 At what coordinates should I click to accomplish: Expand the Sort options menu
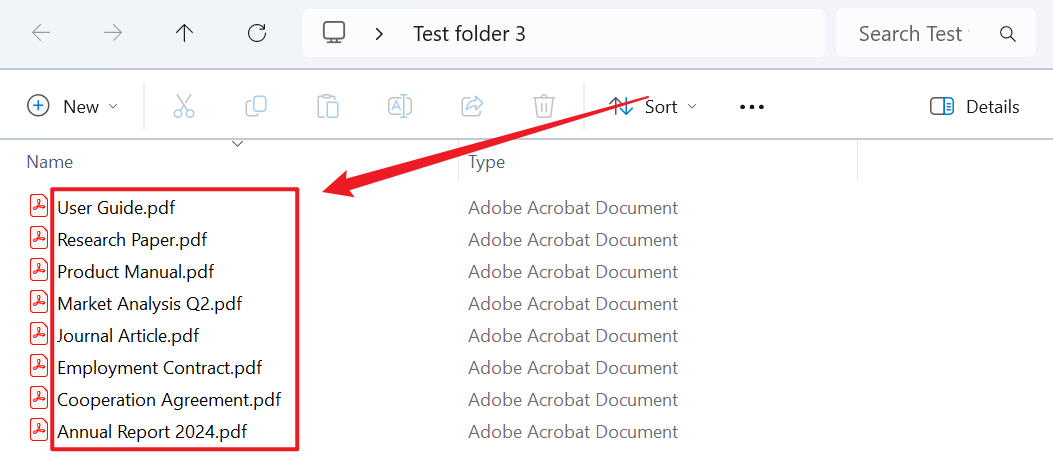tap(654, 106)
